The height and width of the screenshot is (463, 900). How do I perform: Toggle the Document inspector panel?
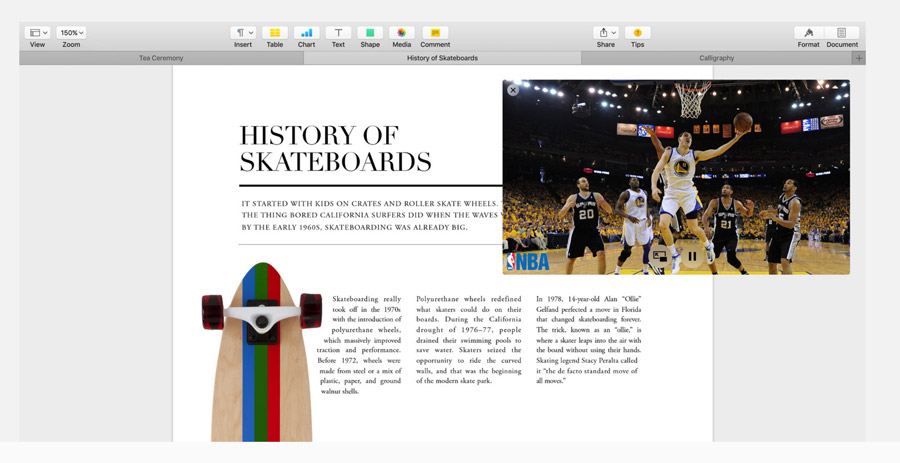842,33
